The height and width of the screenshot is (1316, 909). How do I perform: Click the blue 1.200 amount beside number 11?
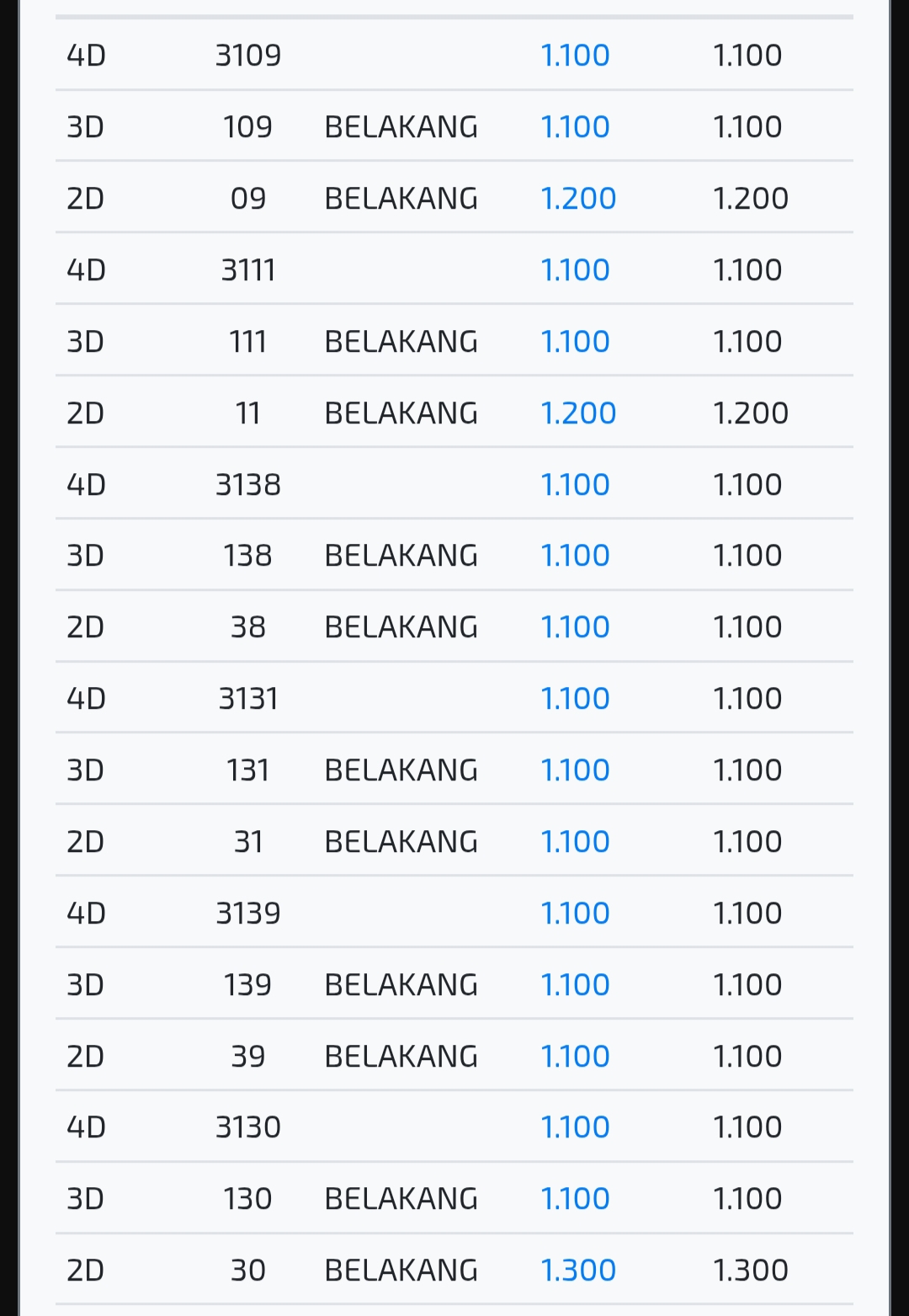pos(578,413)
